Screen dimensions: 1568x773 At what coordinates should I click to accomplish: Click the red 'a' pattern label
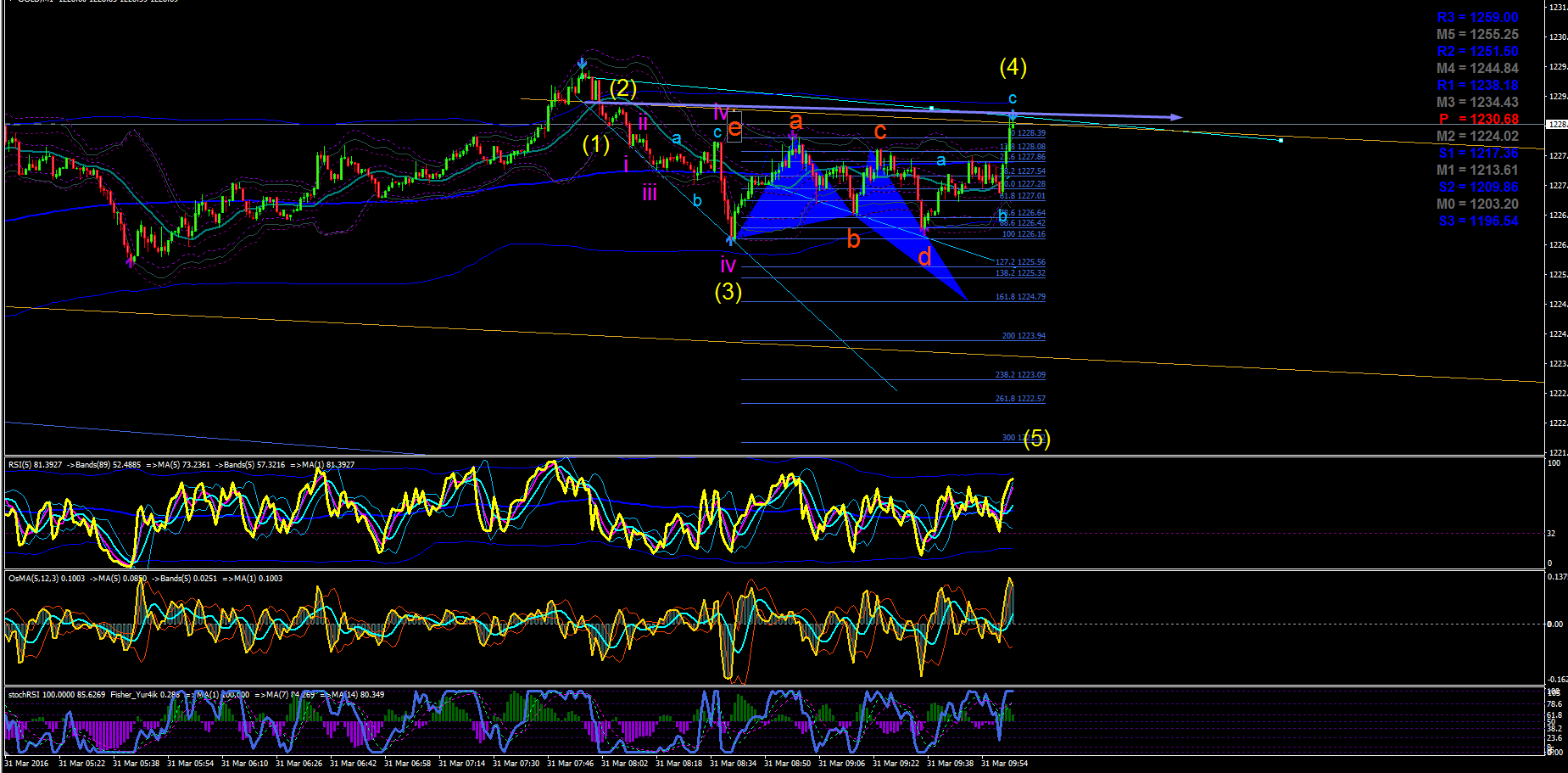pyautogui.click(x=795, y=122)
